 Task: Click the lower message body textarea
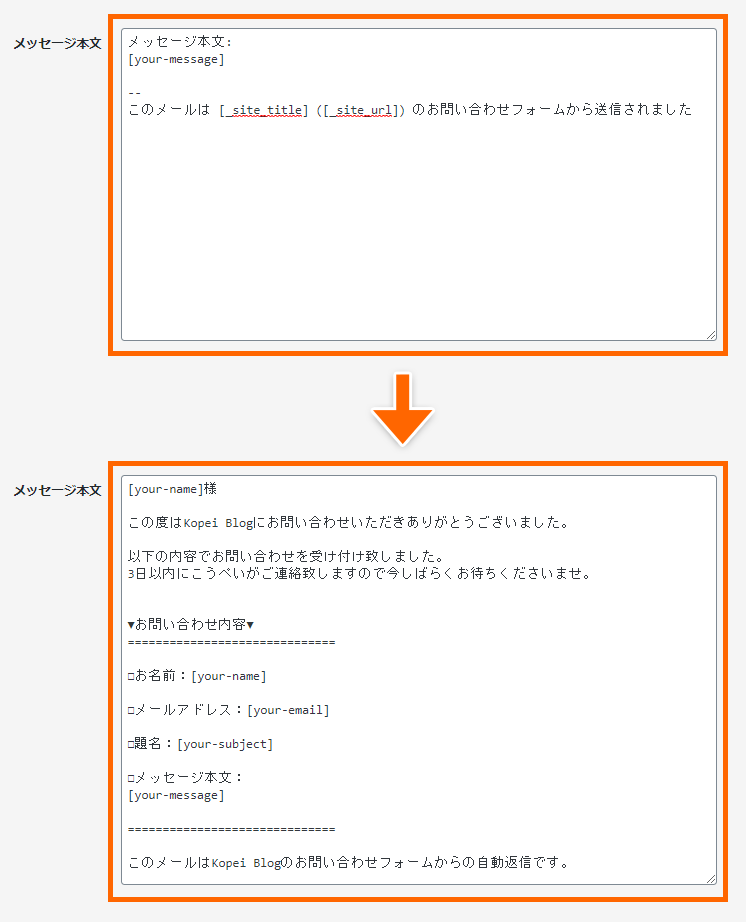[419, 680]
